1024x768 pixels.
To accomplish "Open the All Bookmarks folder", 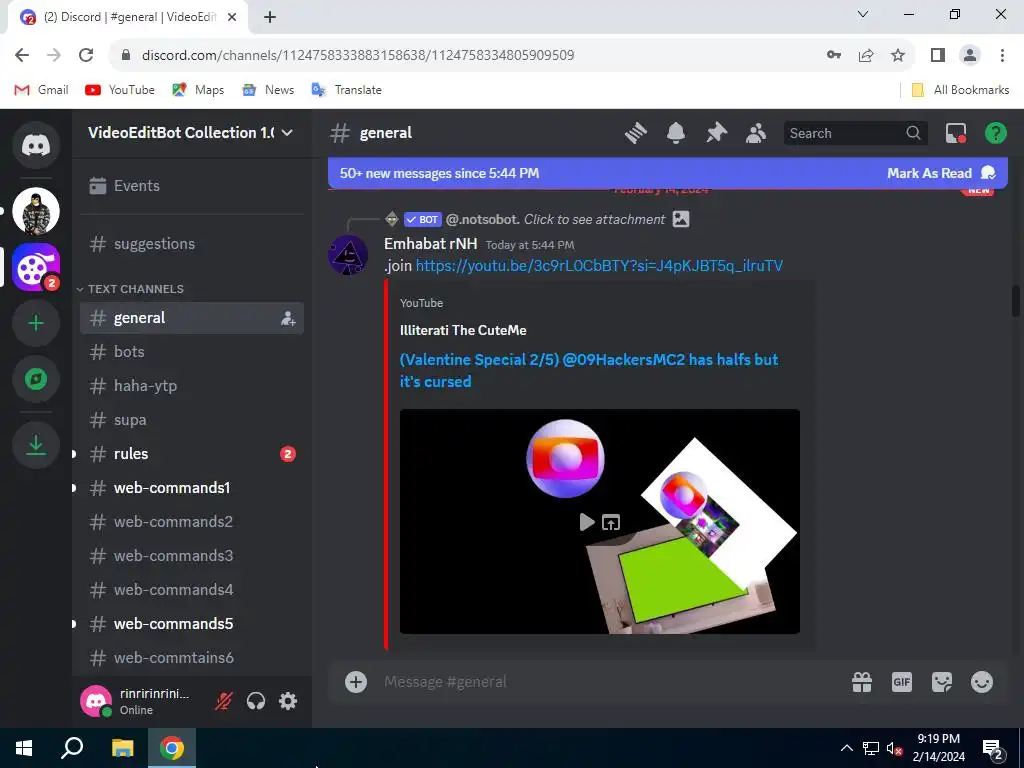I will click(960, 90).
